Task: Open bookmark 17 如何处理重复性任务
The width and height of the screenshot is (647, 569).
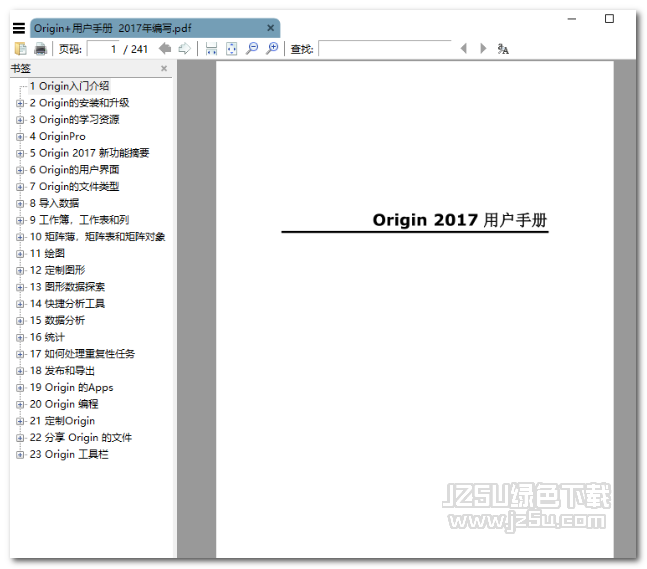Action: [x=83, y=354]
